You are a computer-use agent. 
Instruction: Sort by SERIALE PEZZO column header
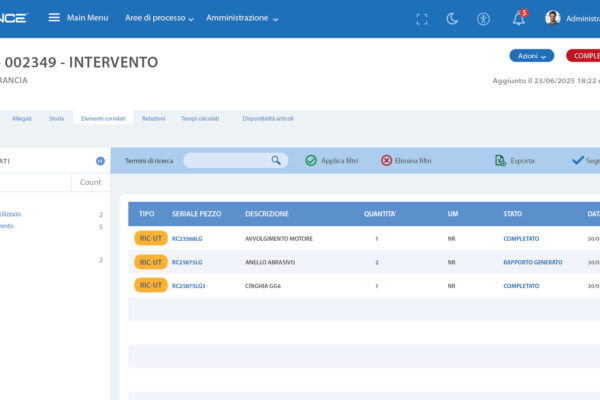pyautogui.click(x=196, y=214)
